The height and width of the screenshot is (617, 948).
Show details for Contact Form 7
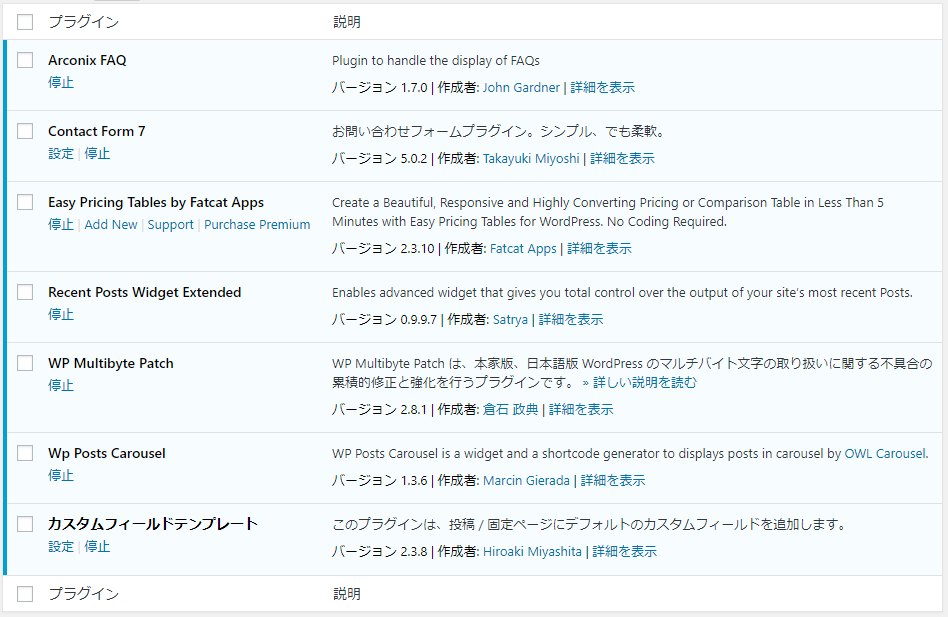point(622,158)
